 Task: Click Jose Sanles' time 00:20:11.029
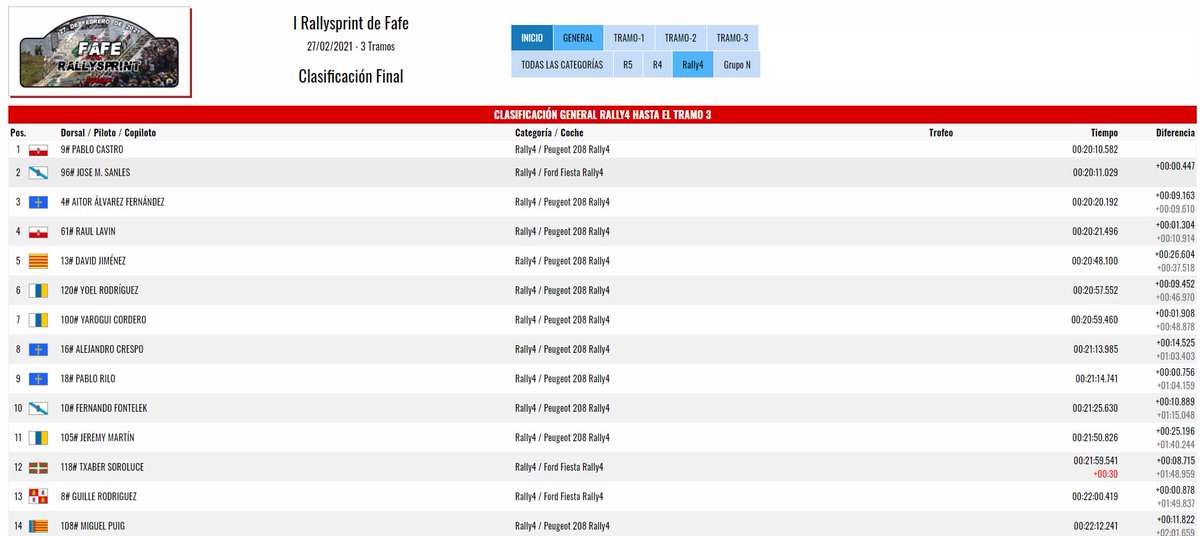1094,173
